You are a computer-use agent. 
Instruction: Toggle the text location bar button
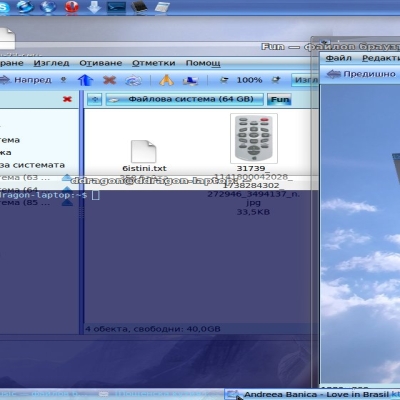point(95,99)
